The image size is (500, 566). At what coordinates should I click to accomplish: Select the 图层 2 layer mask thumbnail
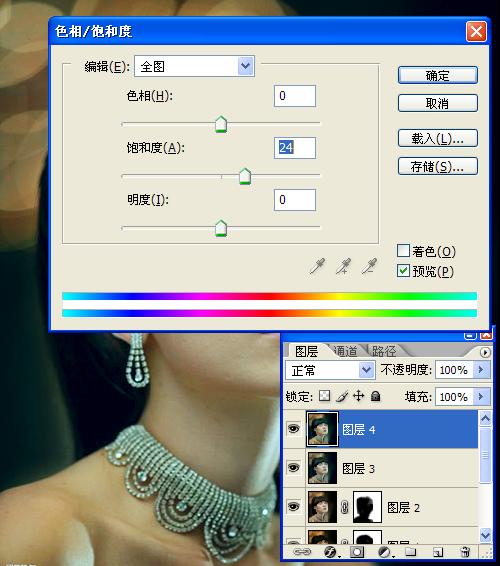pos(367,507)
